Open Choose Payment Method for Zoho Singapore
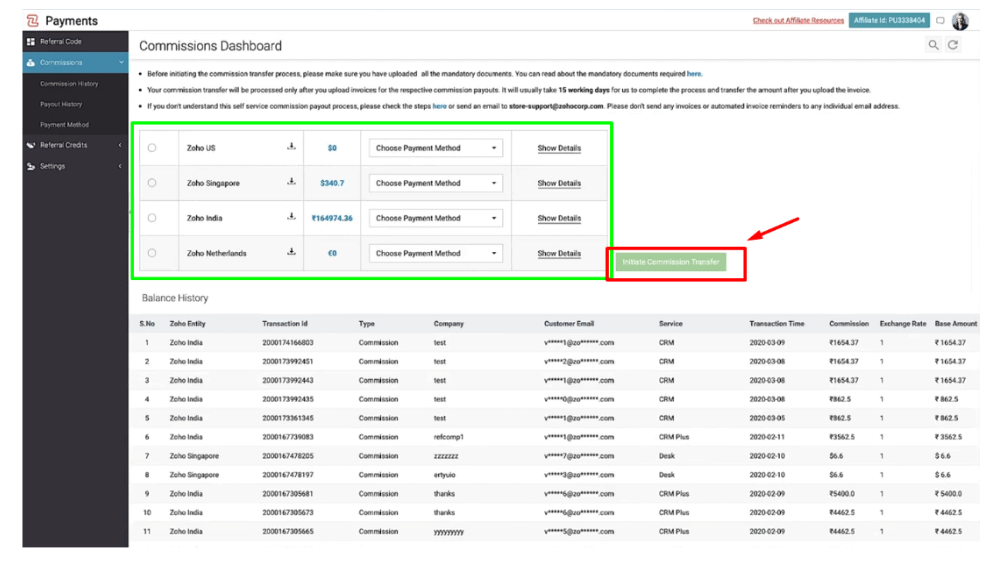The width and height of the screenshot is (1008, 563). coord(436,183)
